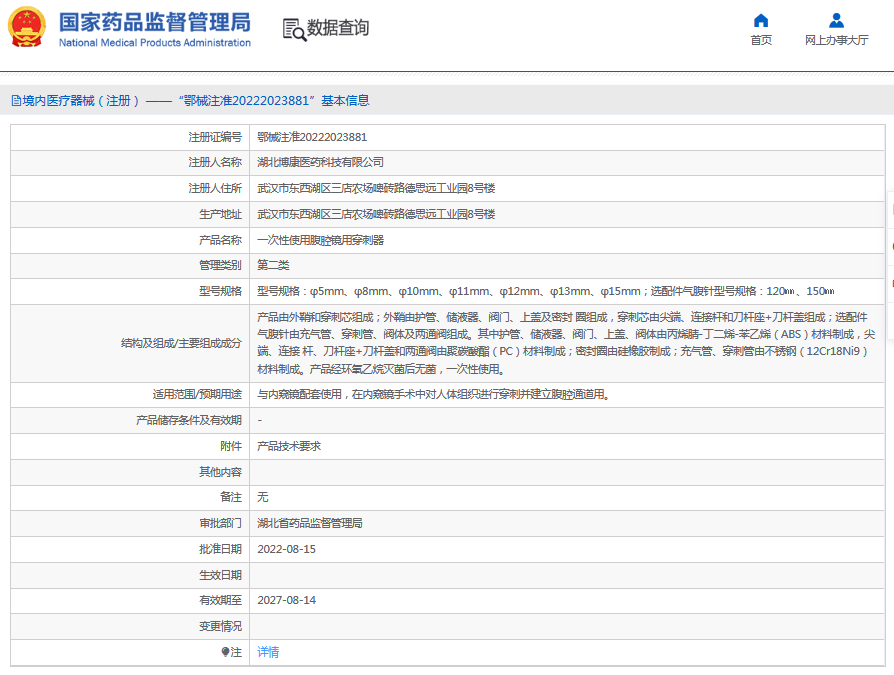Click the 适用范围/预期用途 description text
894x675 pixels.
pos(434,395)
